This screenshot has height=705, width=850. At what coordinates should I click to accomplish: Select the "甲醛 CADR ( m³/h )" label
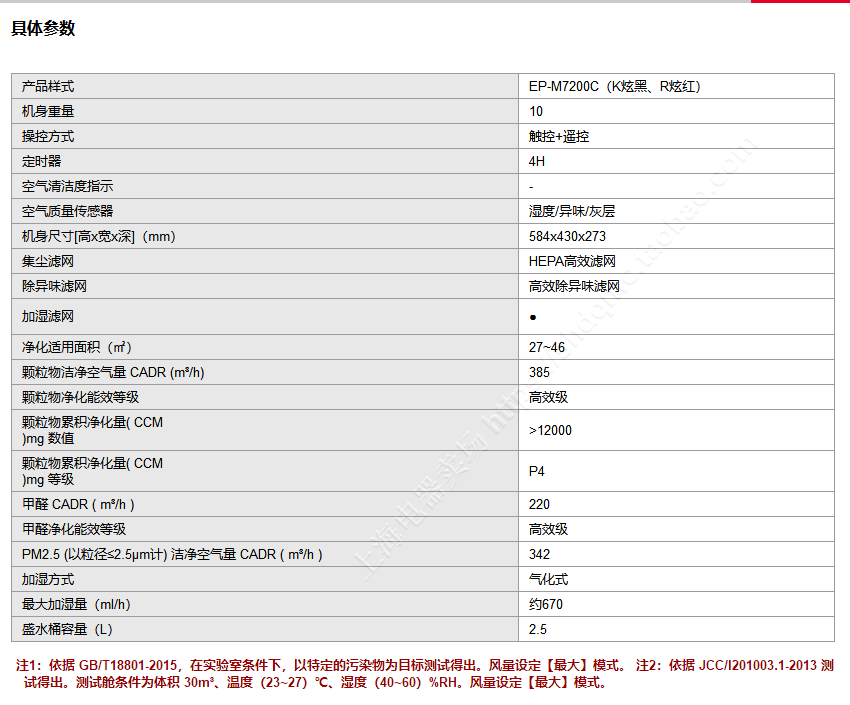tap(78, 504)
